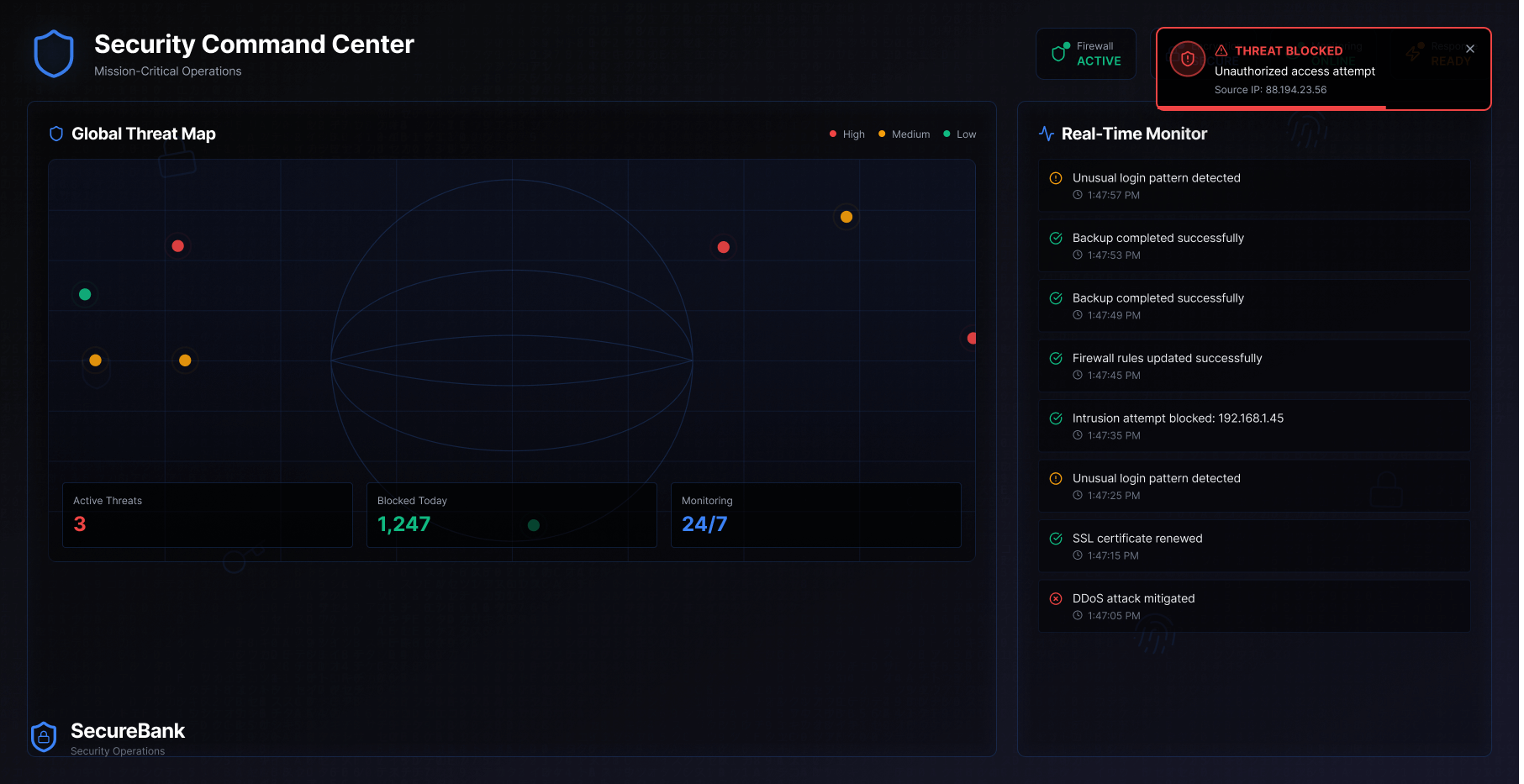1524x784 pixels.
Task: Click the warning triangle beside THREAT BLOCKED
Action: 1221,51
